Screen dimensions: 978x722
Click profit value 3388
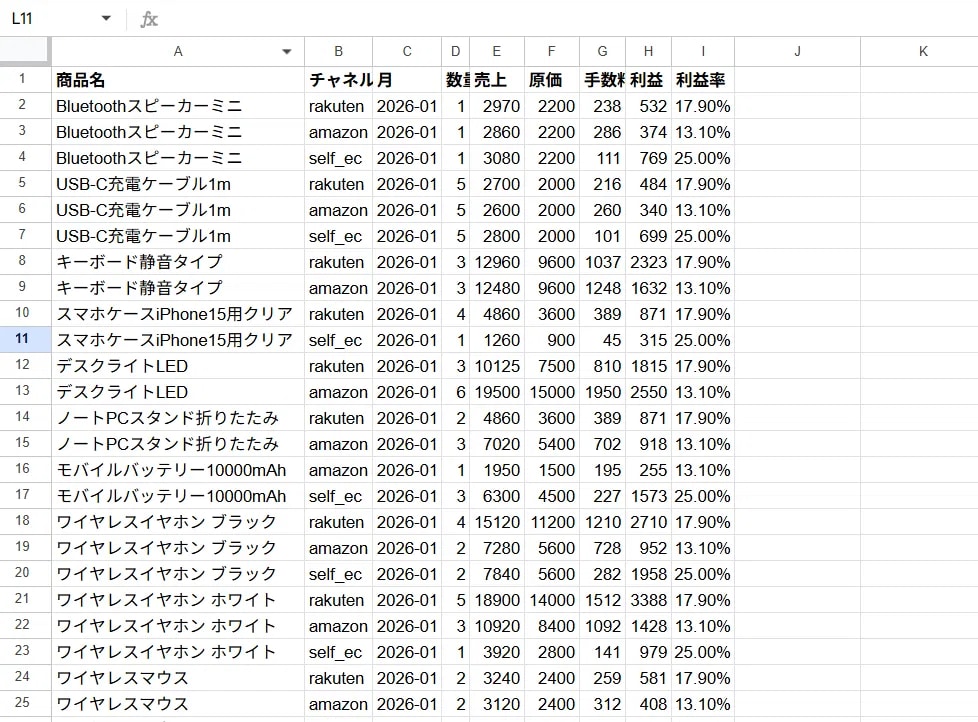pyautogui.click(x=649, y=600)
